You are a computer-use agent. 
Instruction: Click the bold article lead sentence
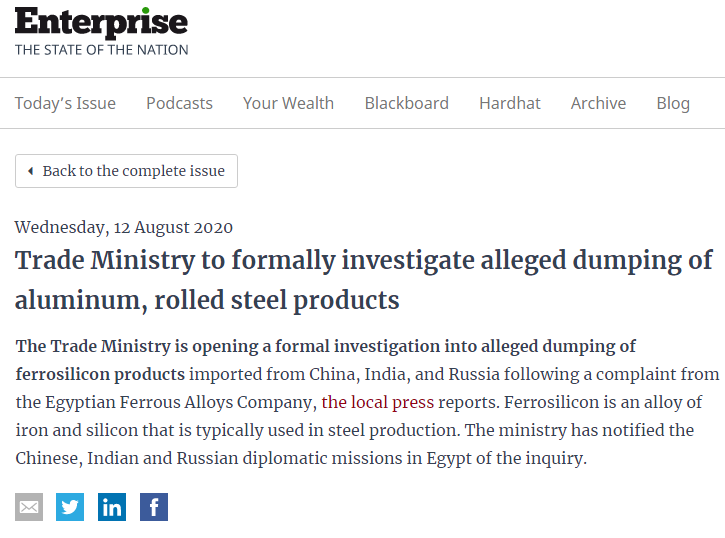point(325,347)
